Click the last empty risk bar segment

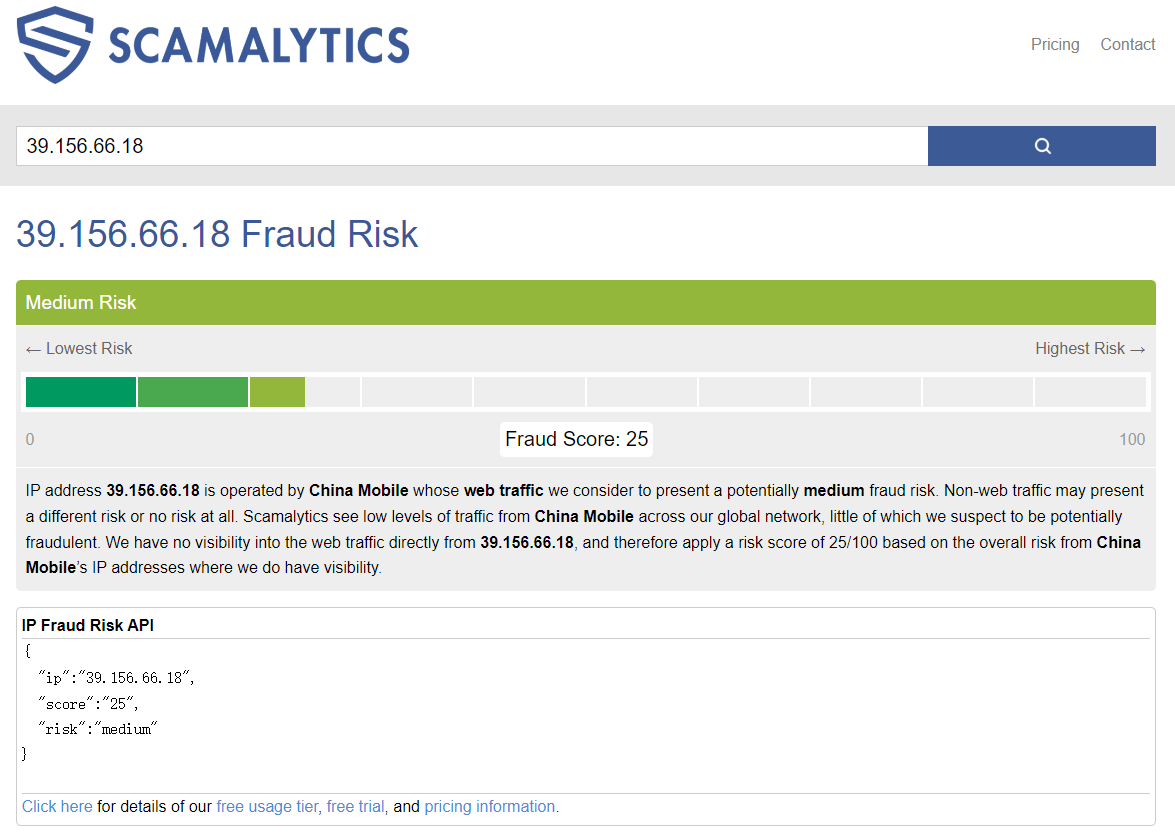(1090, 392)
